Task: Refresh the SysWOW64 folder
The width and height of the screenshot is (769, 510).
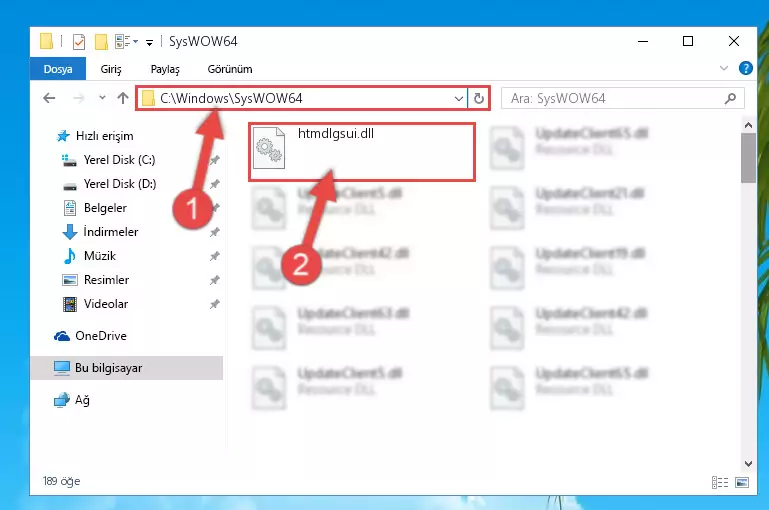Action: coord(479,99)
